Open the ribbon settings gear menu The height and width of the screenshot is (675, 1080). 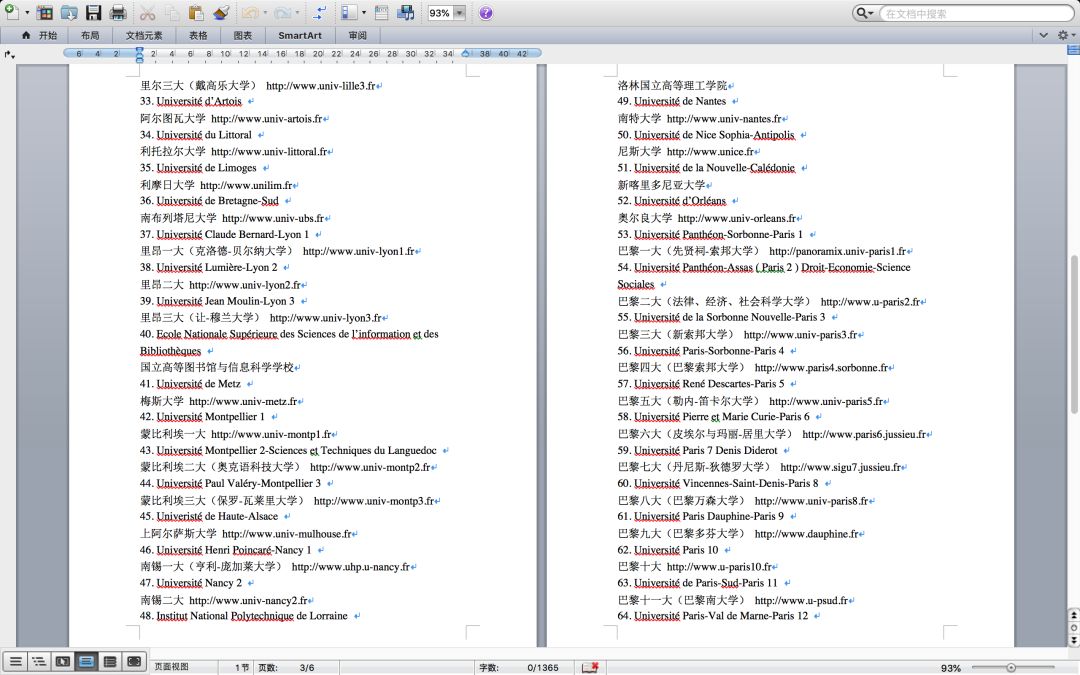(x=1065, y=35)
